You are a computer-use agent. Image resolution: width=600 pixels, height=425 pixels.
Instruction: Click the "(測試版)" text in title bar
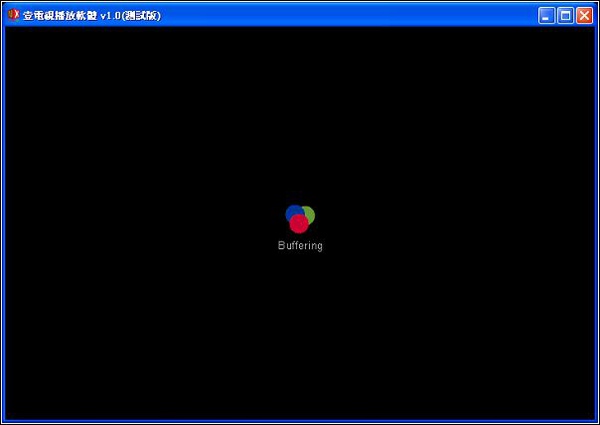(x=141, y=16)
